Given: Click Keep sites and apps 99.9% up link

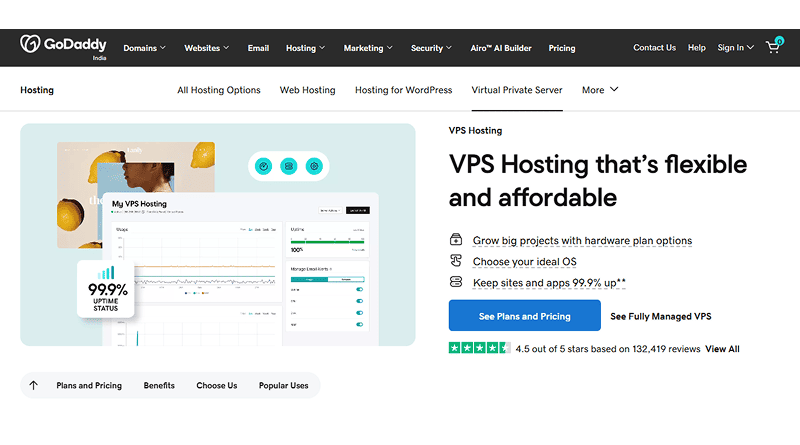Looking at the screenshot, I should (x=549, y=283).
